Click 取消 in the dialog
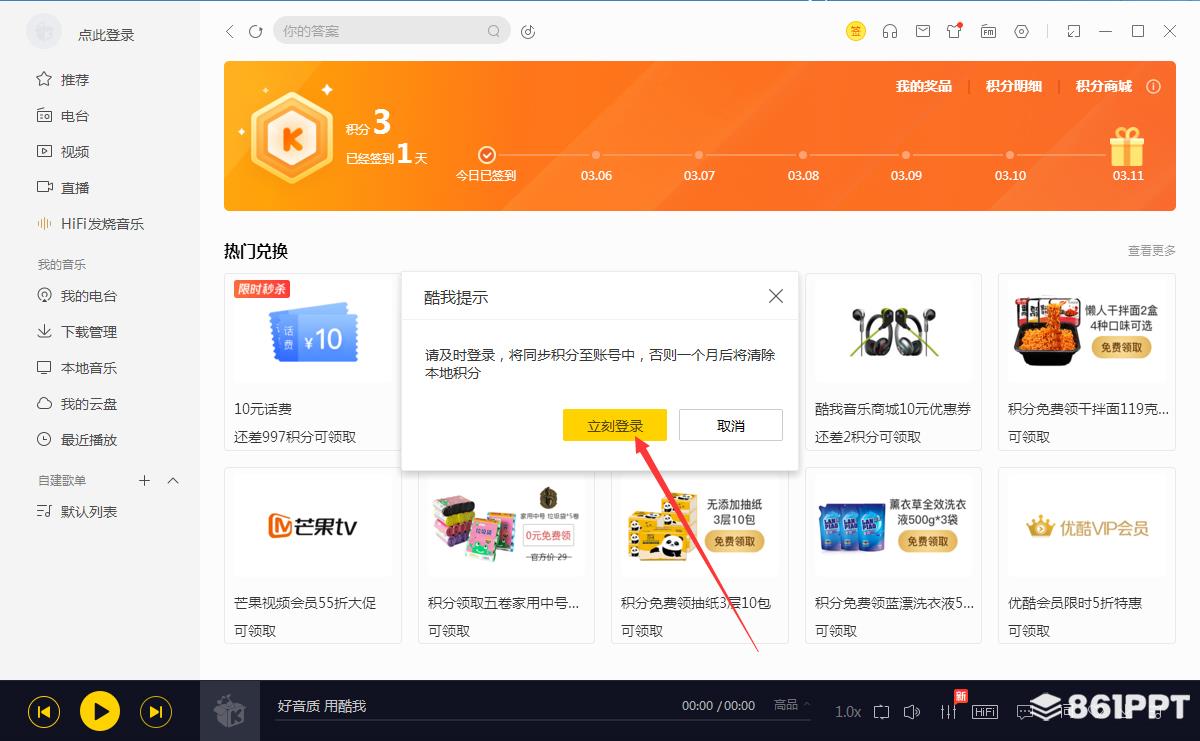The image size is (1200, 741). coord(731,425)
